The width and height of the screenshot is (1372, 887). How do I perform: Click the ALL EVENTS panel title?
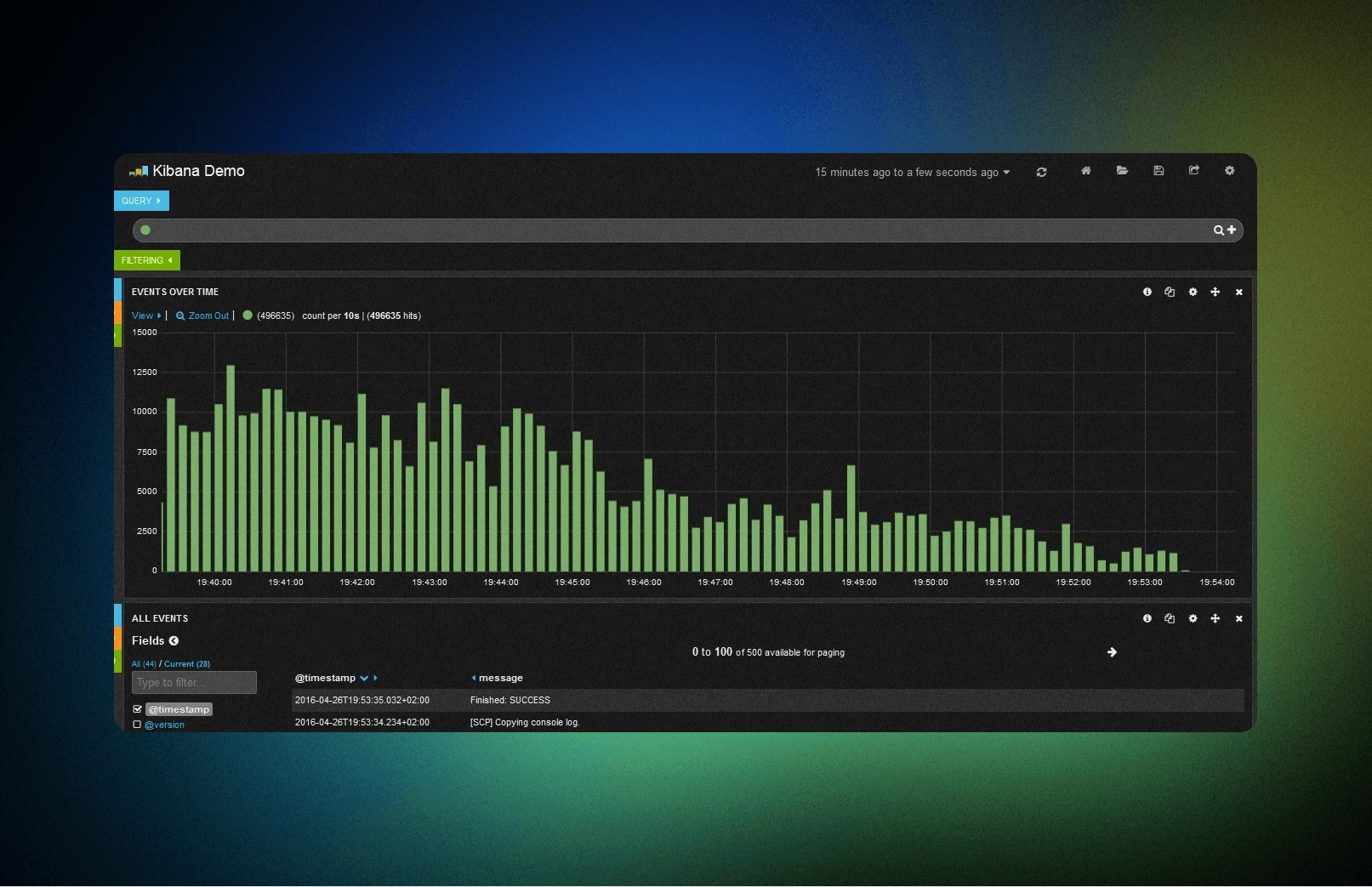click(160, 618)
